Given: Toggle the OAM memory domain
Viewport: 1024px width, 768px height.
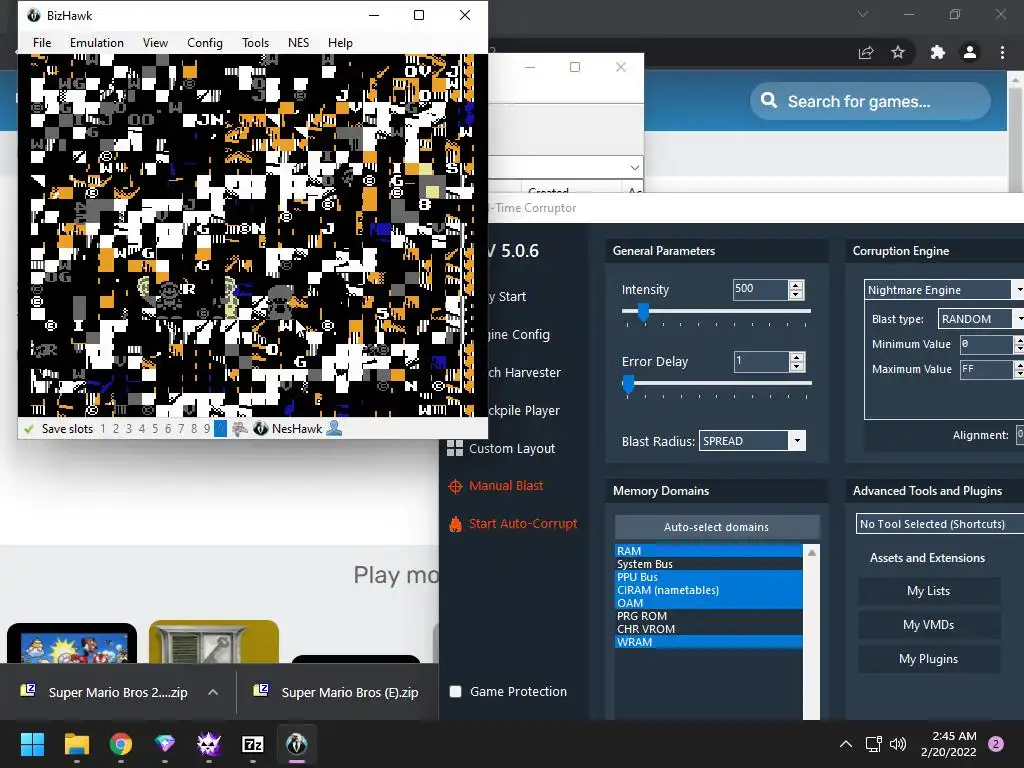Looking at the screenshot, I should tap(709, 603).
